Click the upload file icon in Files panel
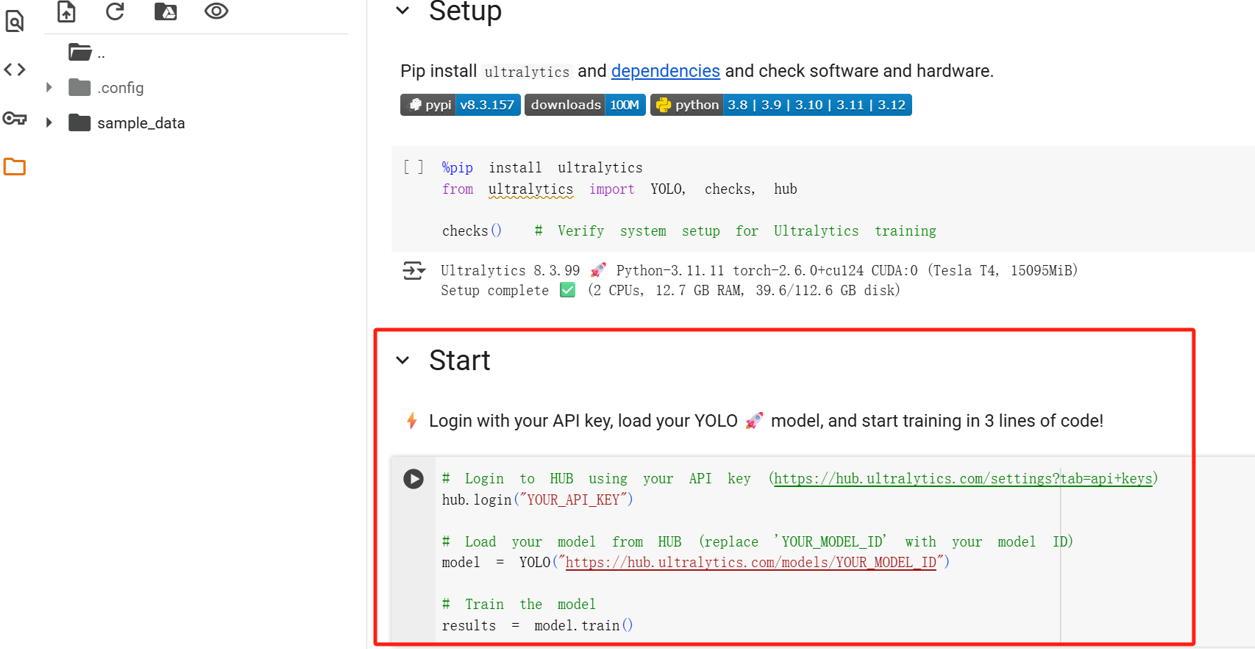The image size is (1255, 649). pyautogui.click(x=66, y=11)
